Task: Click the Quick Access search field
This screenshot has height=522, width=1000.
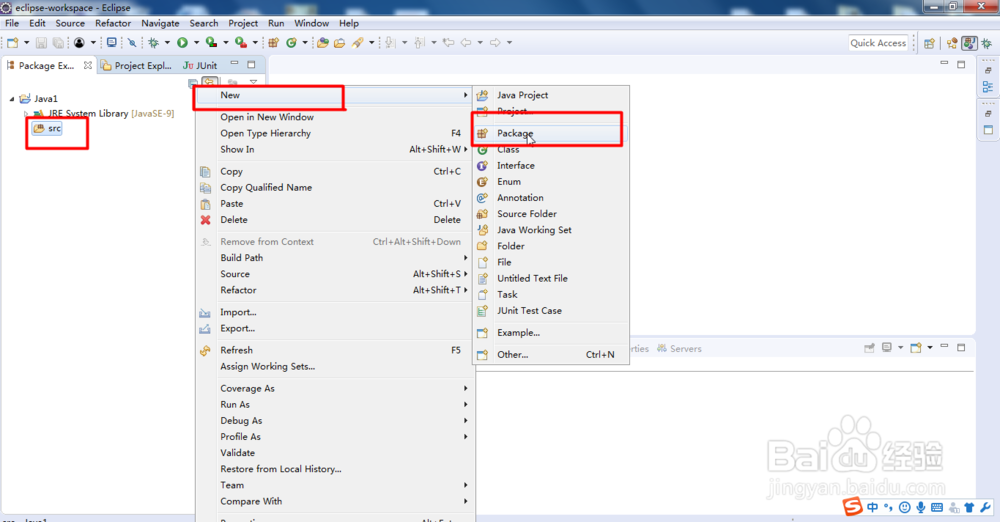Action: point(878,43)
